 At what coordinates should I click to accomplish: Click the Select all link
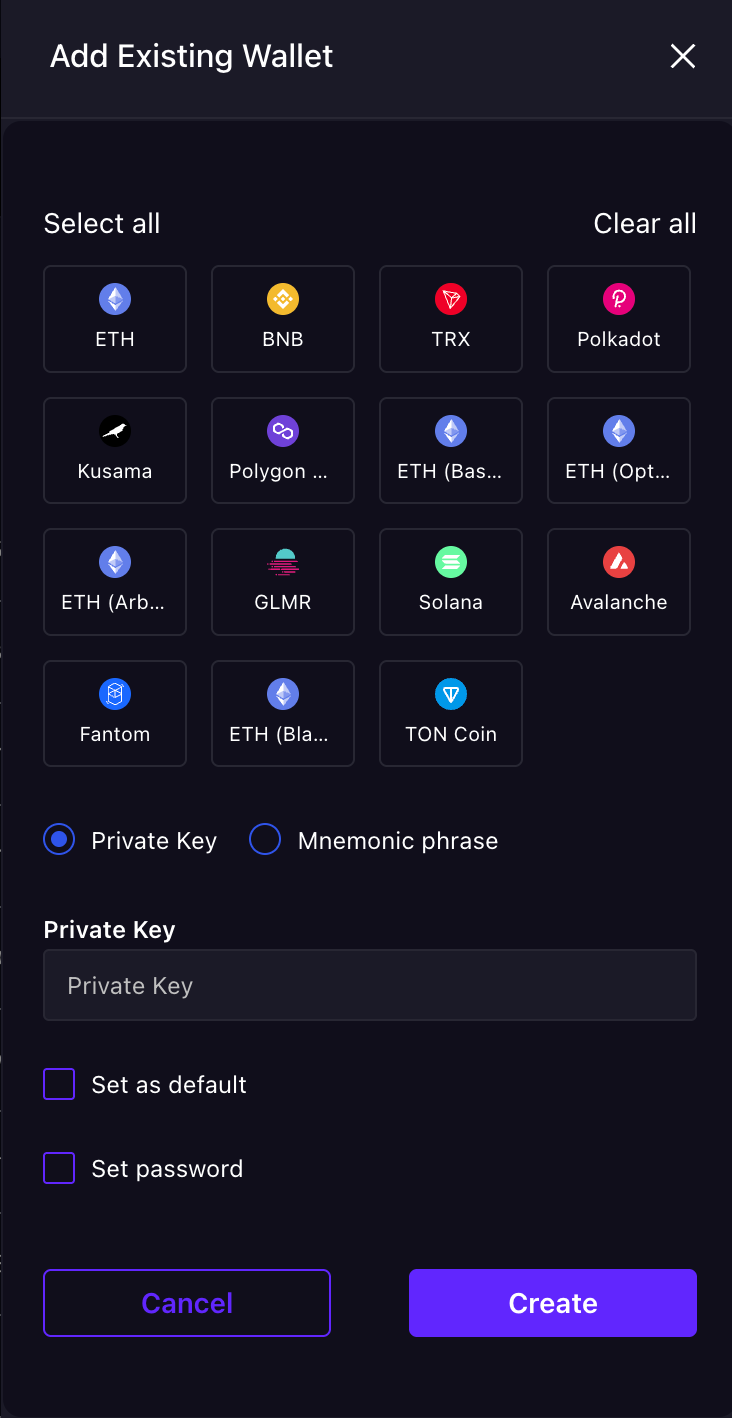tap(102, 224)
